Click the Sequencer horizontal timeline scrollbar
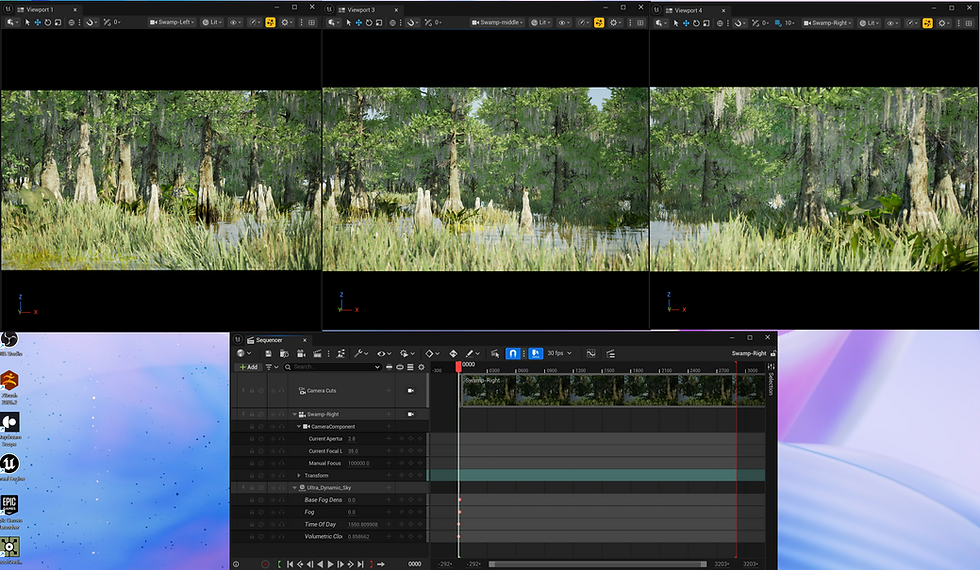This screenshot has width=980, height=570. [598, 564]
